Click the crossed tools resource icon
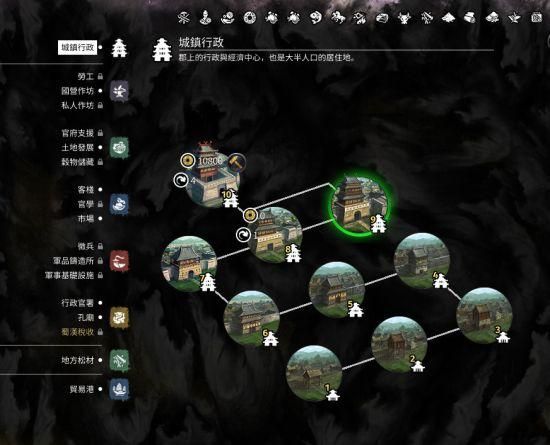The width and height of the screenshot is (550, 445). tap(183, 18)
